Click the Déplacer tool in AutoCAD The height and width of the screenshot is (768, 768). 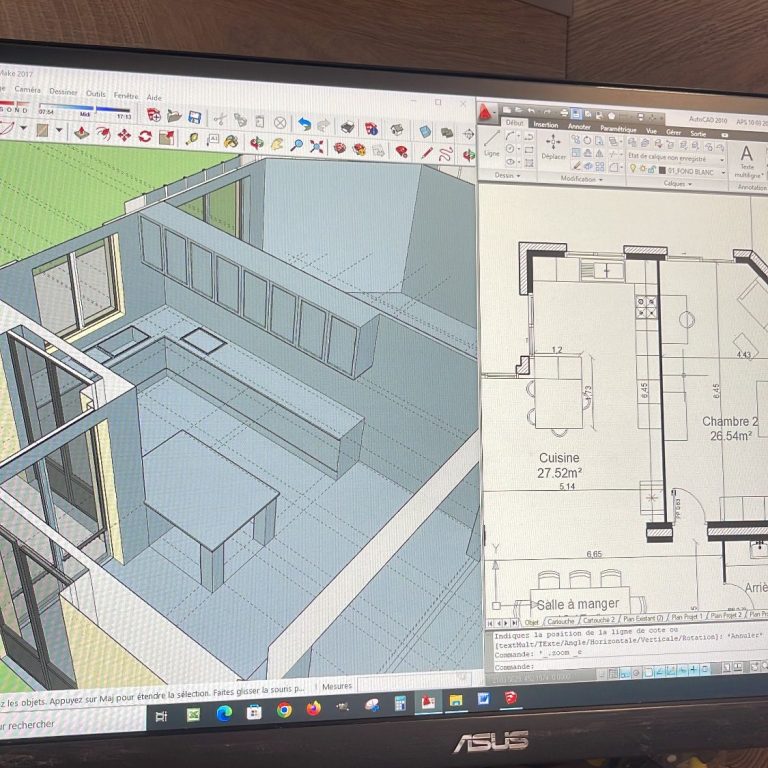pyautogui.click(x=553, y=147)
